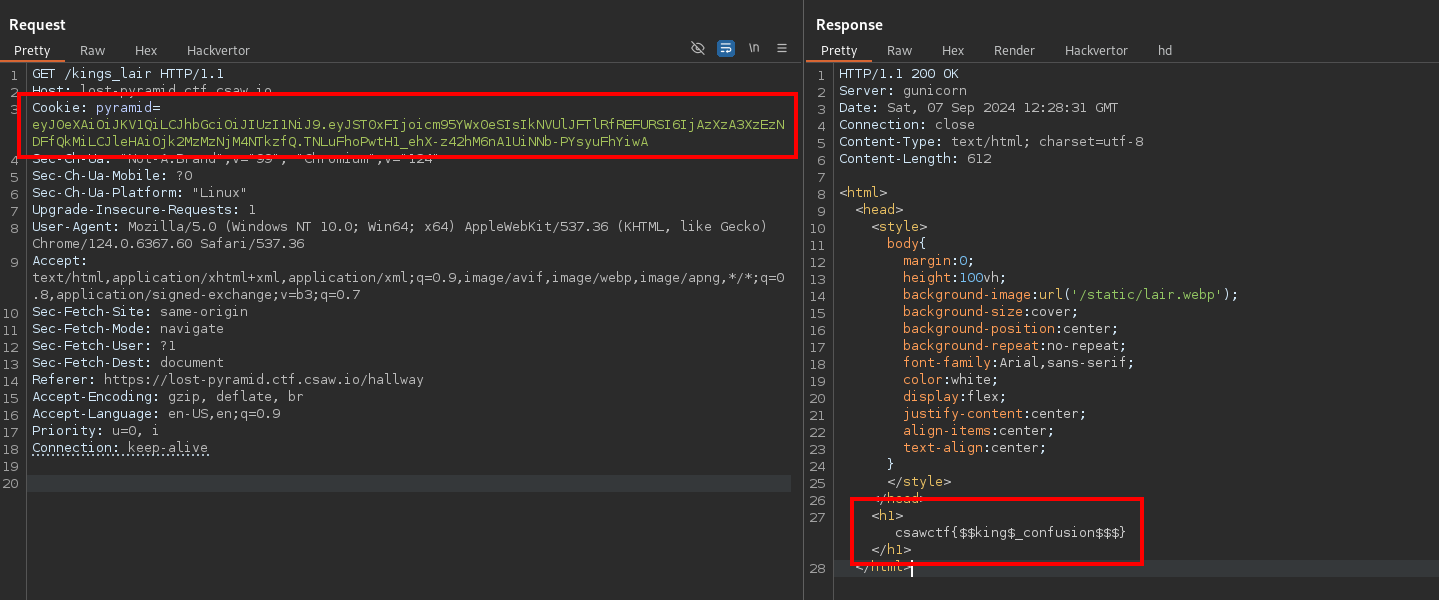Click the 'justify-content:center;' CSS line

995,414
